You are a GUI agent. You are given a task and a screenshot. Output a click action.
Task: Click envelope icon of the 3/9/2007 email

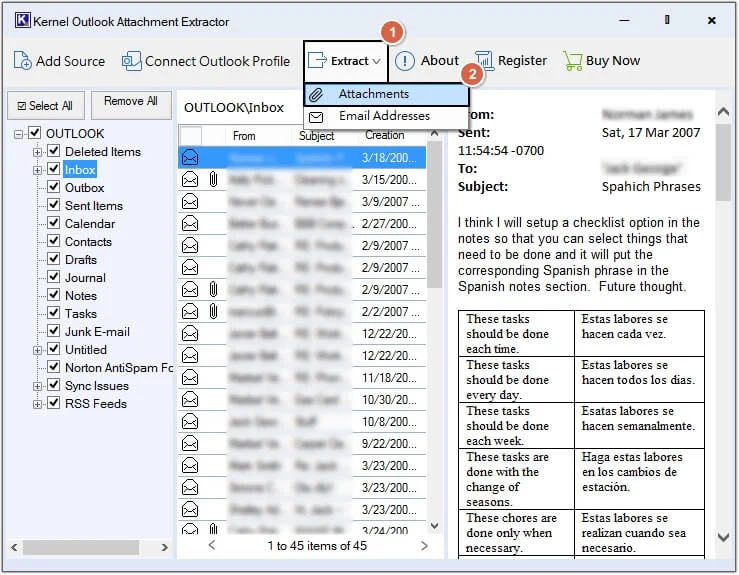[x=190, y=202]
